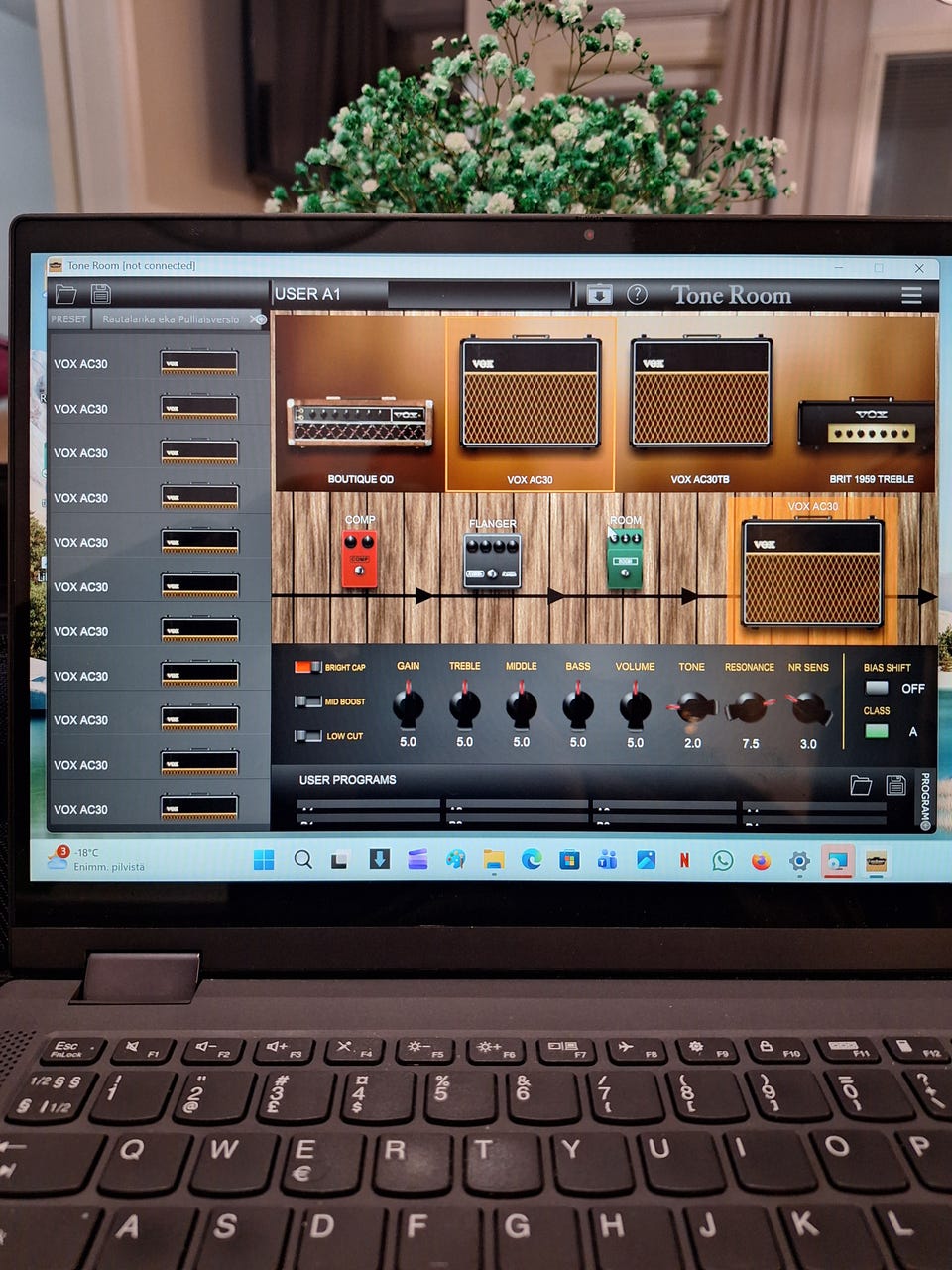The image size is (952, 1270).
Task: Choose VOX AC30TB amp model
Action: click(x=701, y=394)
